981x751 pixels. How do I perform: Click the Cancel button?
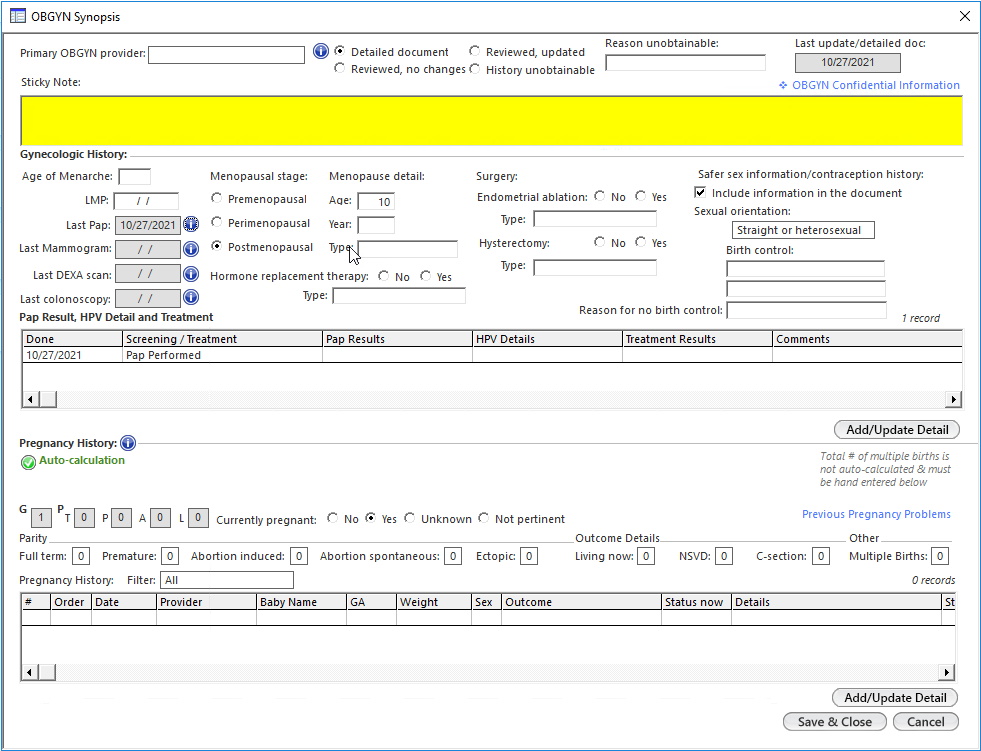925,722
